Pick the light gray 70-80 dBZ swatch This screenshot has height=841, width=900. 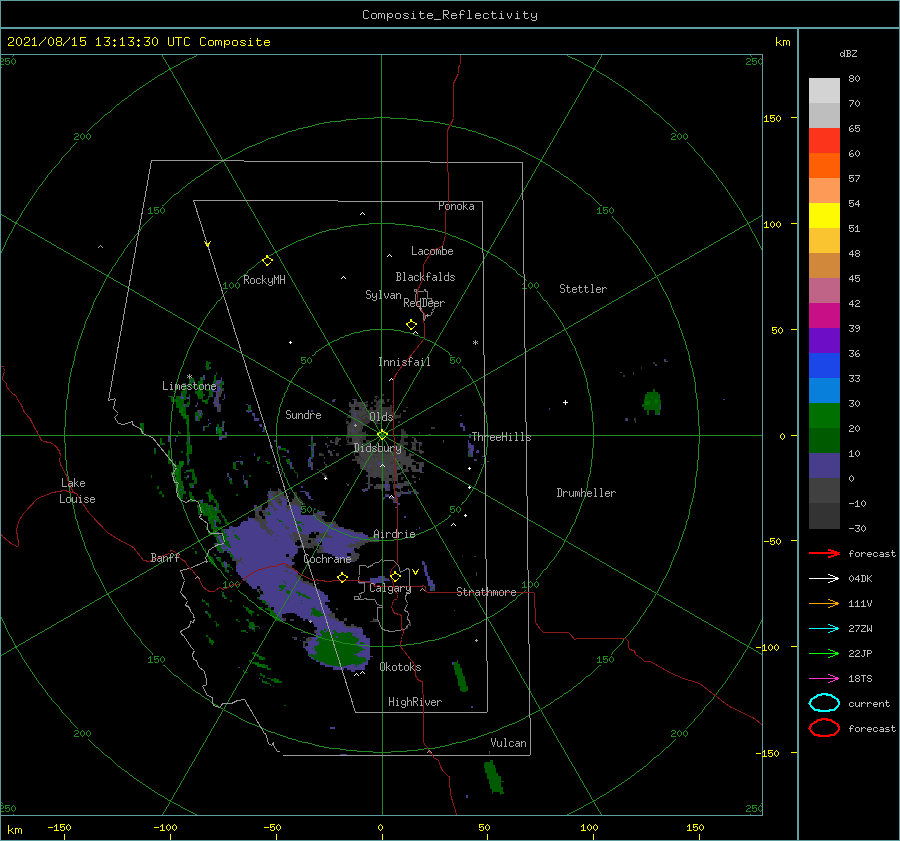click(824, 91)
